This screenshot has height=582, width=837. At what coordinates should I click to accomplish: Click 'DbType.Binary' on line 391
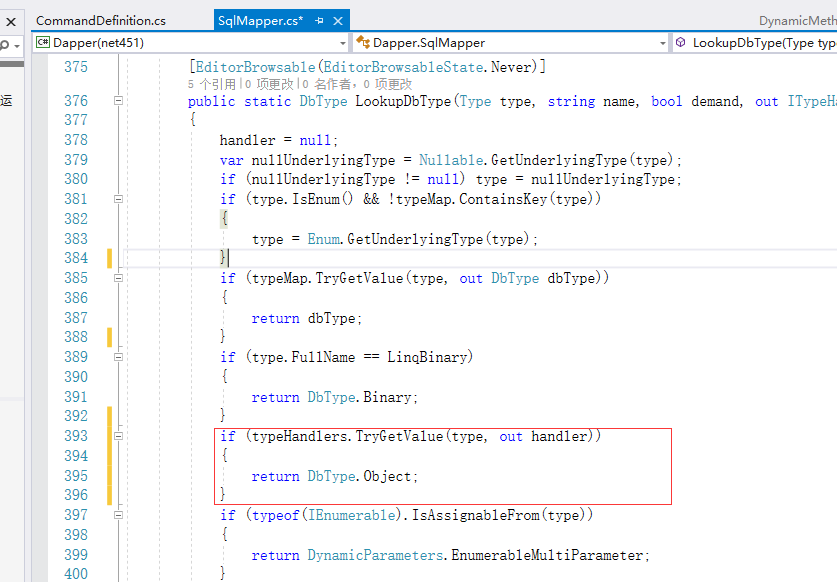(359, 397)
